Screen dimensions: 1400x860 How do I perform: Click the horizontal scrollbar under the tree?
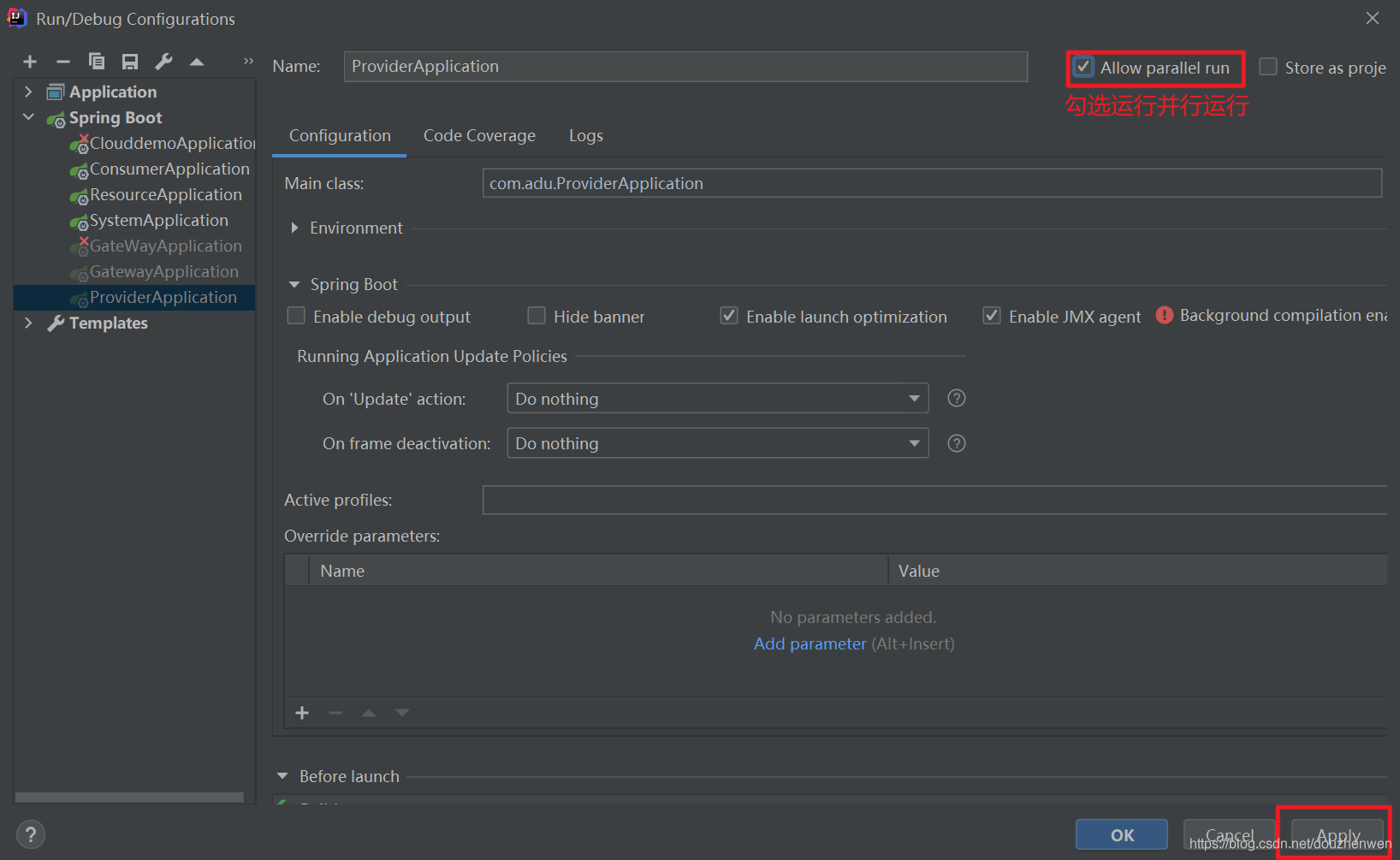click(x=129, y=798)
